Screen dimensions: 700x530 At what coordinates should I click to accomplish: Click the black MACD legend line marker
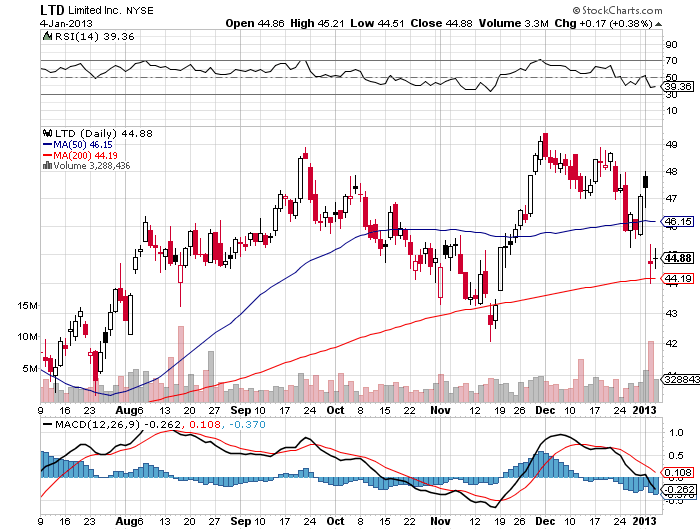pos(47,424)
